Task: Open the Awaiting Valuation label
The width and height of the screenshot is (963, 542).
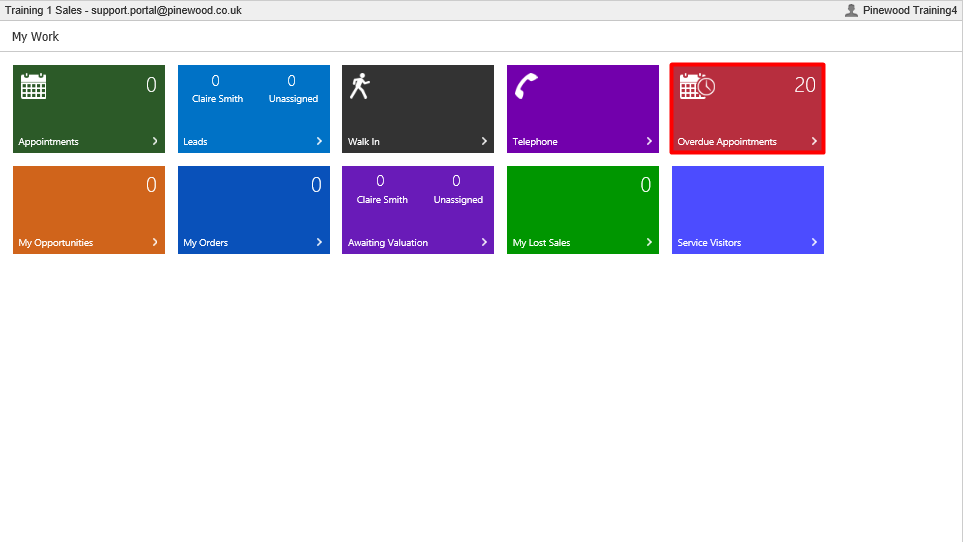Action: (x=388, y=243)
